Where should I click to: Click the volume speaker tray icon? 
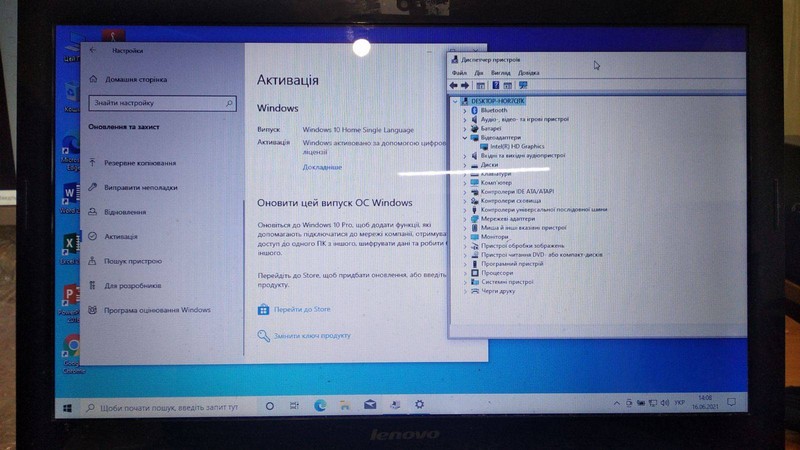pos(664,403)
